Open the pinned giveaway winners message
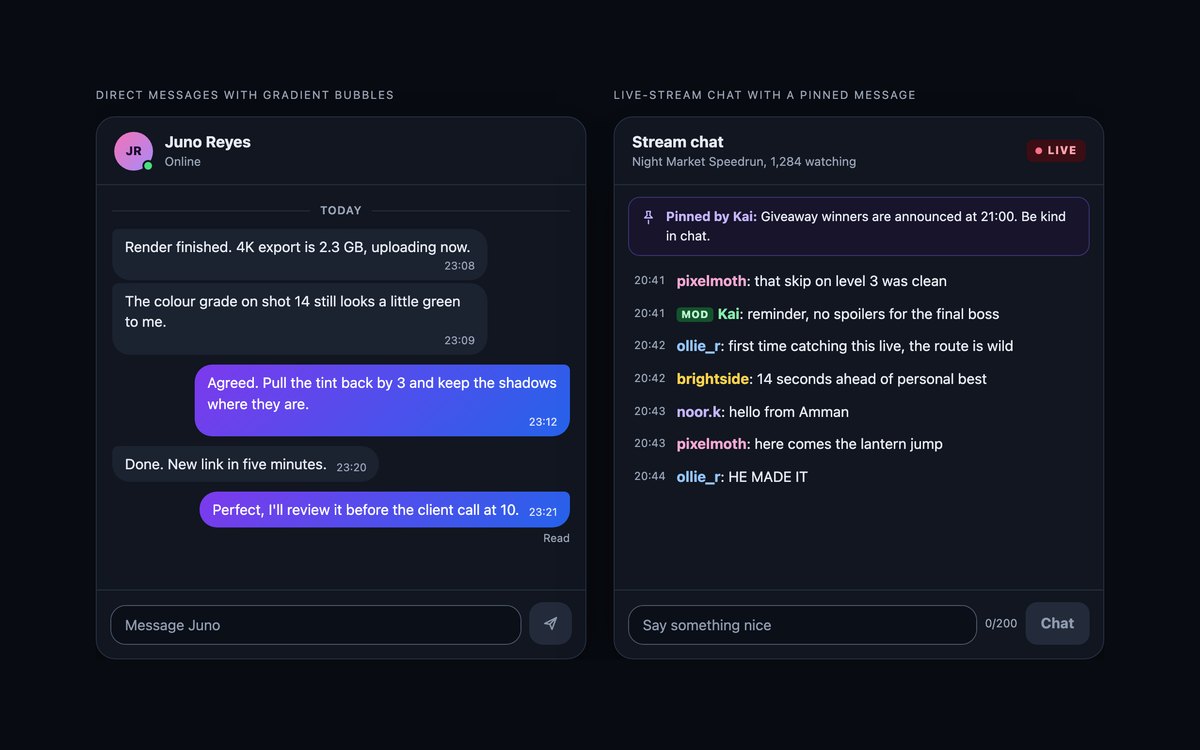This screenshot has height=750, width=1200. [x=859, y=226]
